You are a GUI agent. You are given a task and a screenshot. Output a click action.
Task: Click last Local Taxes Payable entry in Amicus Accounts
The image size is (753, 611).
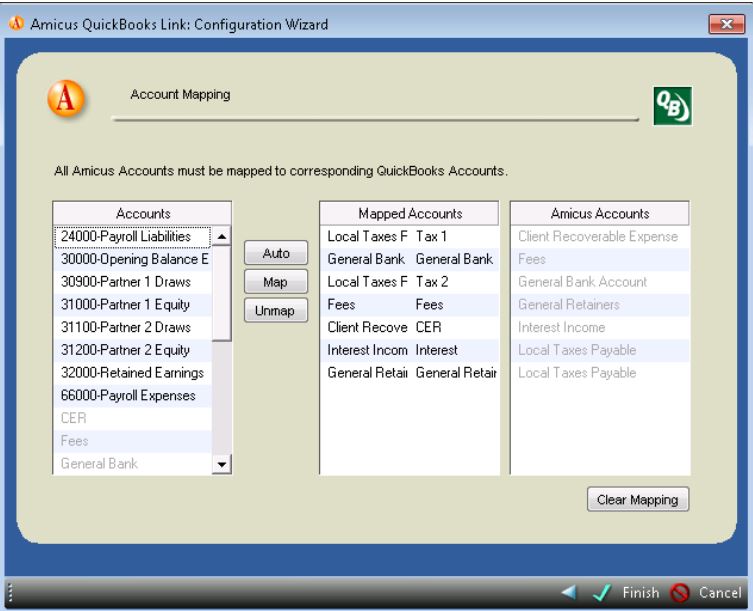click(x=600, y=373)
